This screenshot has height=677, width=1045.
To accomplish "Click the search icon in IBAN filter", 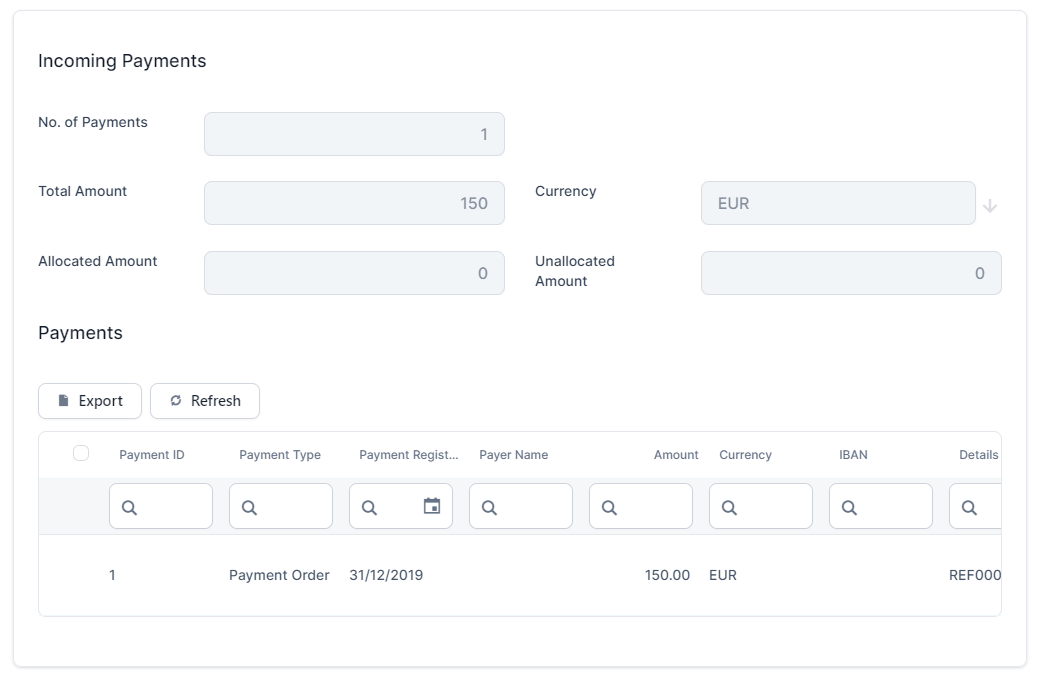I will [849, 508].
